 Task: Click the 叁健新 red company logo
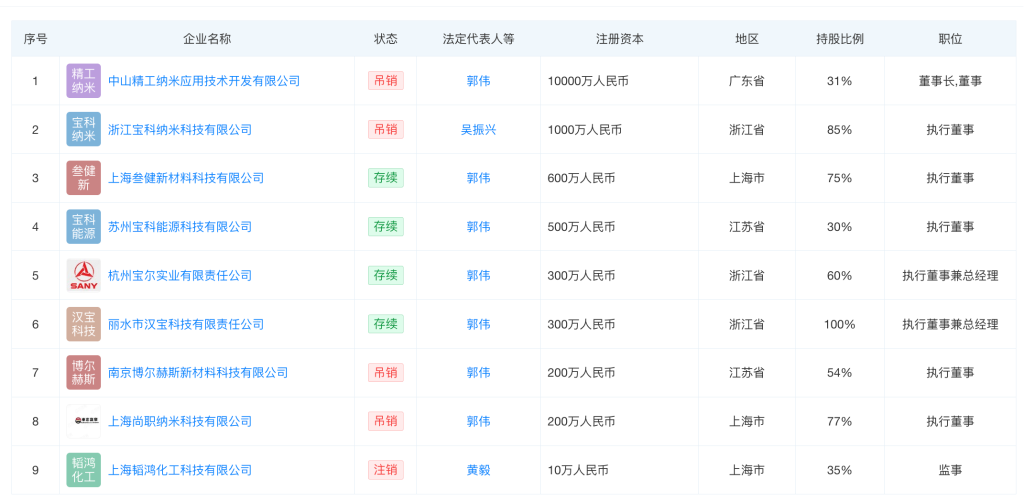84,178
